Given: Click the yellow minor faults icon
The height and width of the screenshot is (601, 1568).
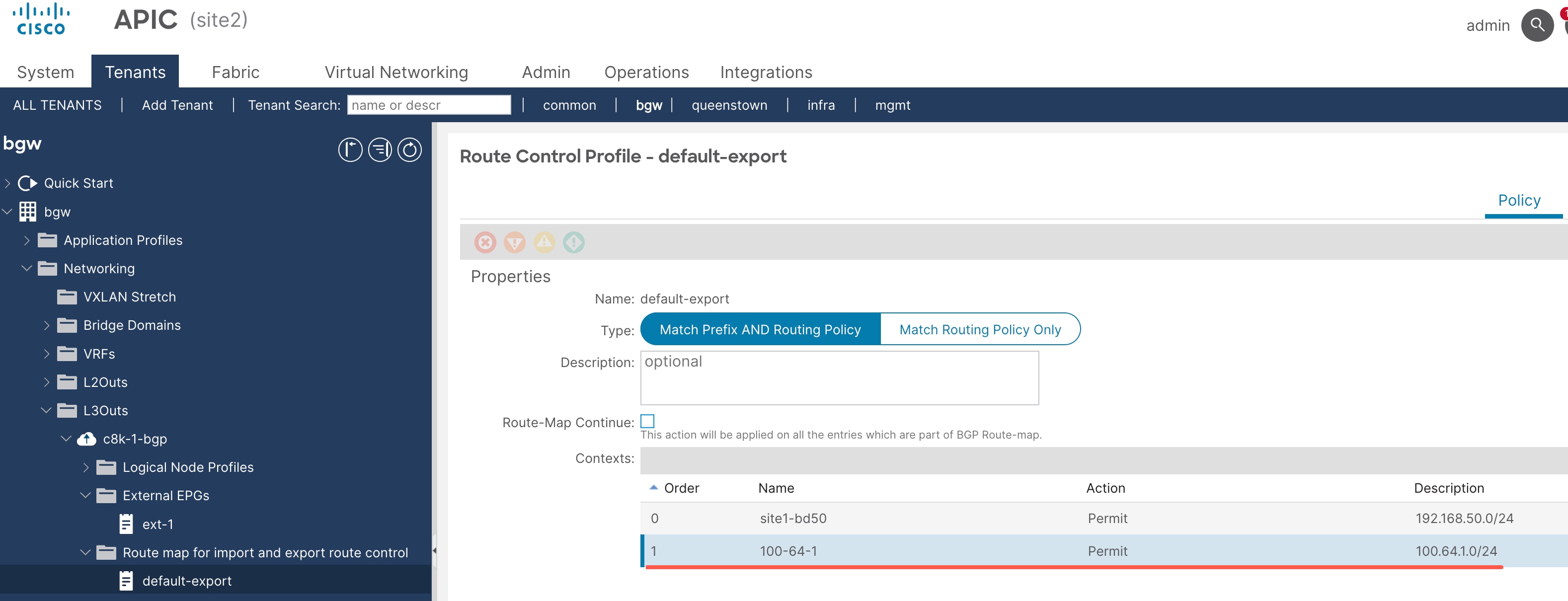Looking at the screenshot, I should click(544, 243).
